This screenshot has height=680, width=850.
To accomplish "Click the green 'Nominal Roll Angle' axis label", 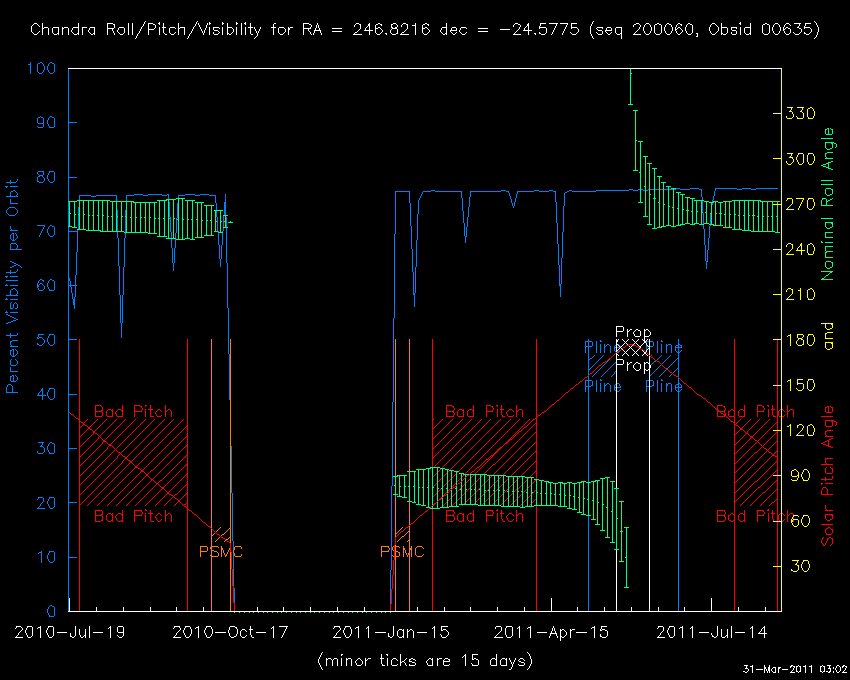I will [x=827, y=204].
